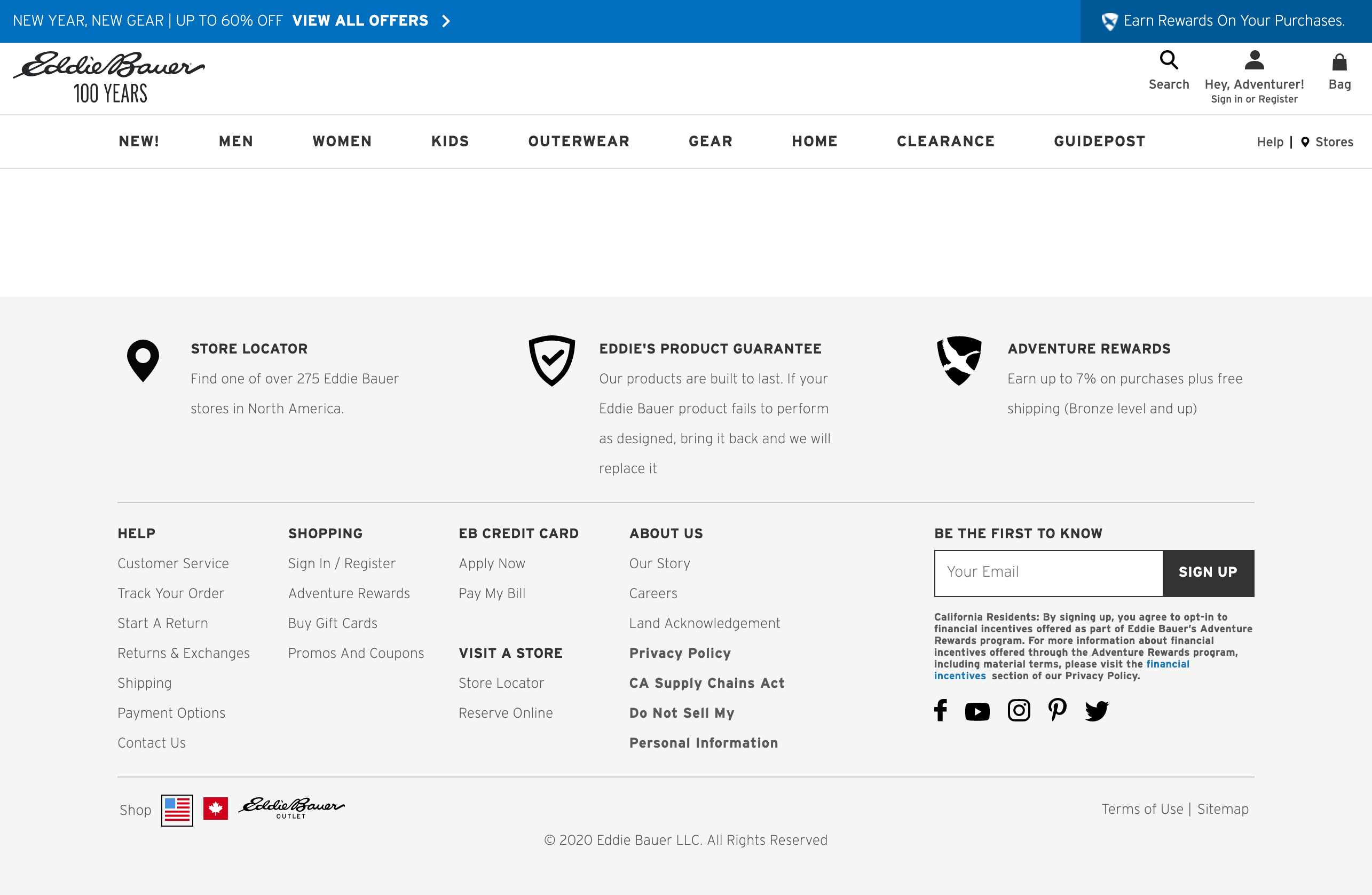1372x895 pixels.
Task: Click the Store Locator pin icon
Action: coord(143,360)
